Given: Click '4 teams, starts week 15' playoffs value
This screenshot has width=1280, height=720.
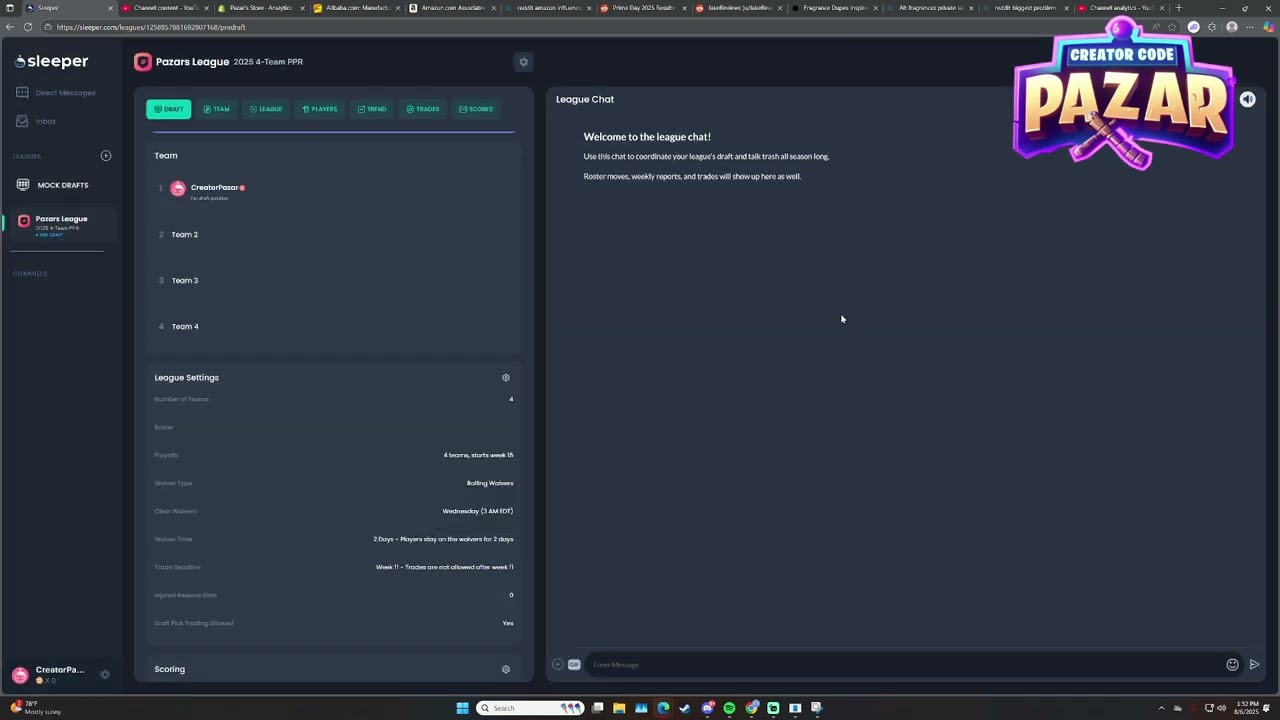Looking at the screenshot, I should pos(478,455).
